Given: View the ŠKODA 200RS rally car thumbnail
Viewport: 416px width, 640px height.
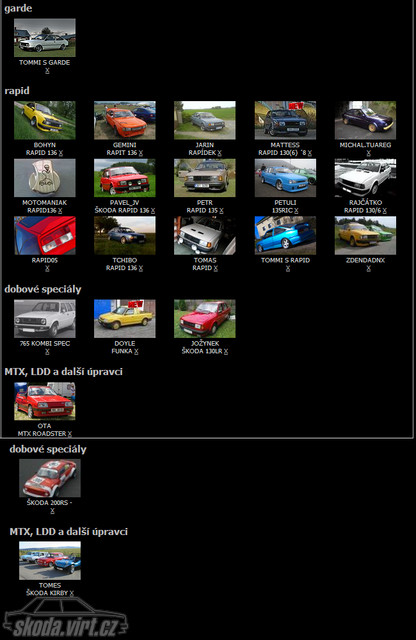Looking at the screenshot, I should (x=50, y=478).
